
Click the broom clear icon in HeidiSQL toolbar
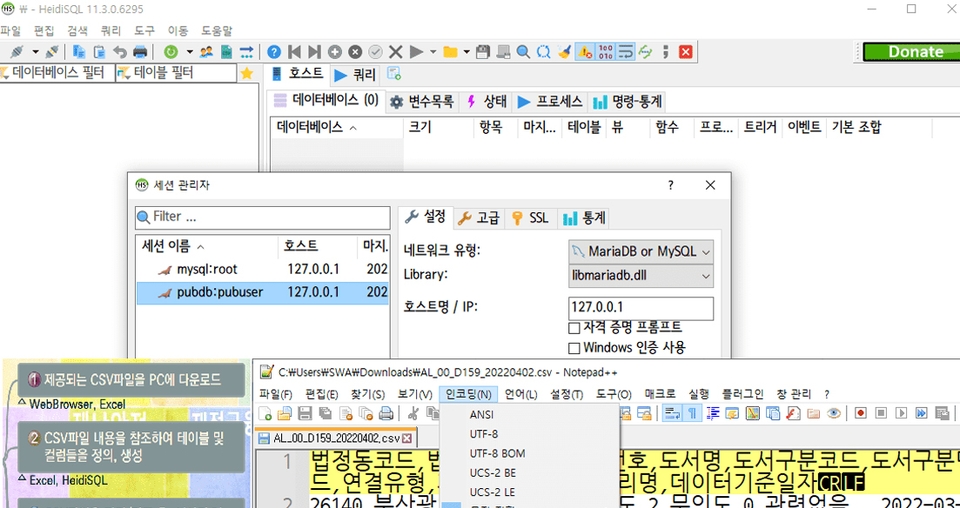[x=564, y=52]
